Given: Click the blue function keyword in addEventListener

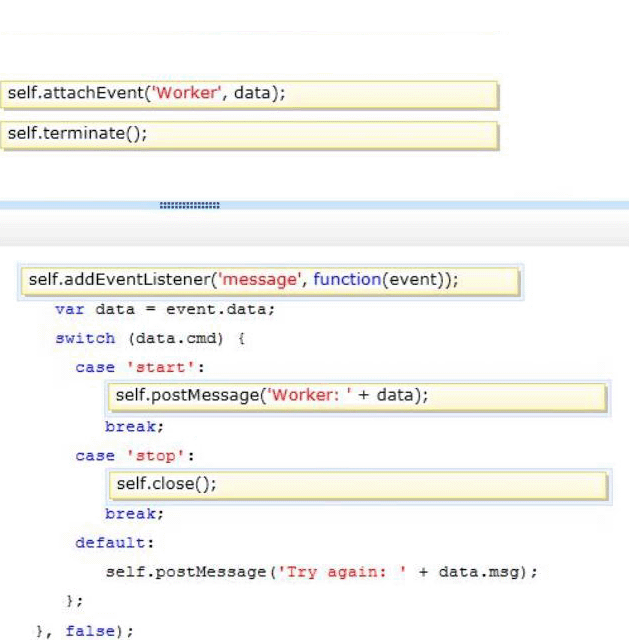Looking at the screenshot, I should click(x=345, y=280).
